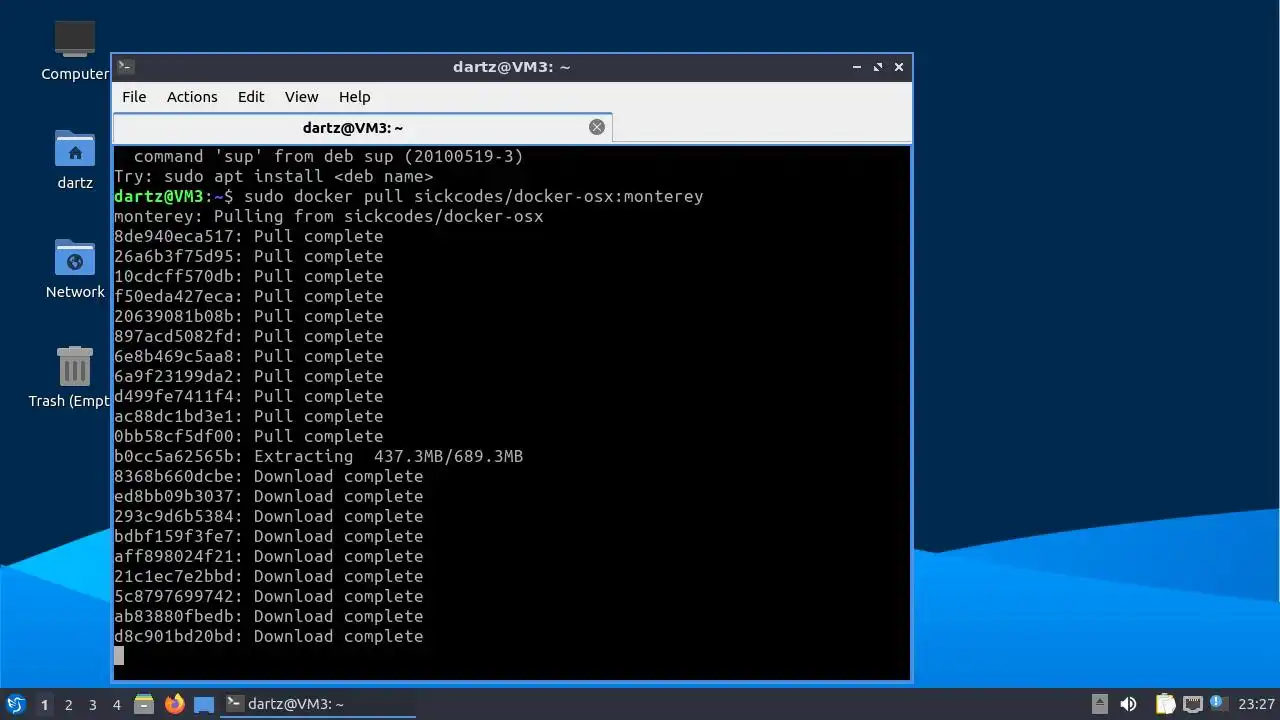Image resolution: width=1280 pixels, height=720 pixels.
Task: Click the line d8c901bd20bd Download complete
Action: click(x=268, y=636)
